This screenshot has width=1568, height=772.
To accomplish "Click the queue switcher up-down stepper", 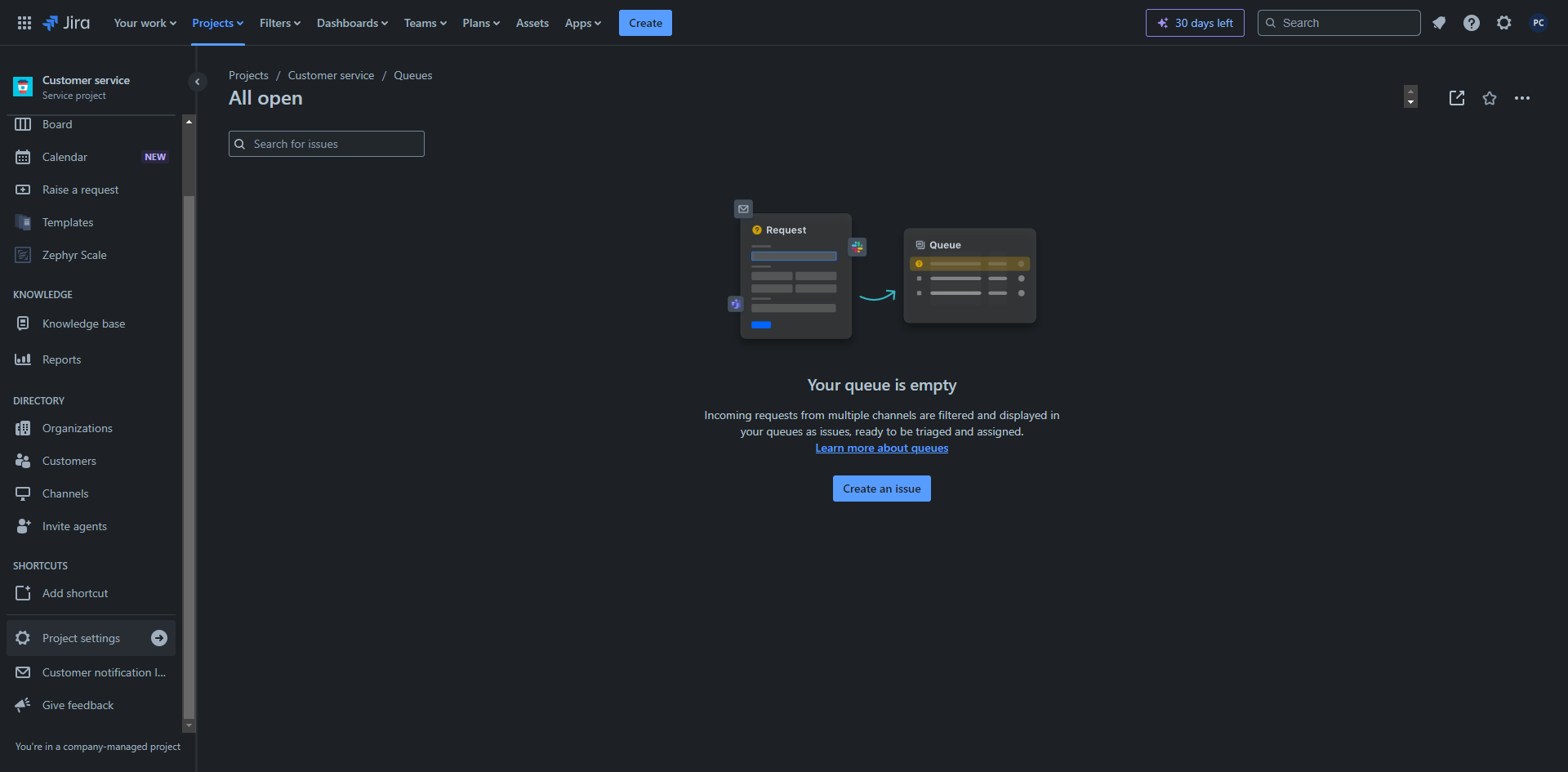I will pos(1410,96).
